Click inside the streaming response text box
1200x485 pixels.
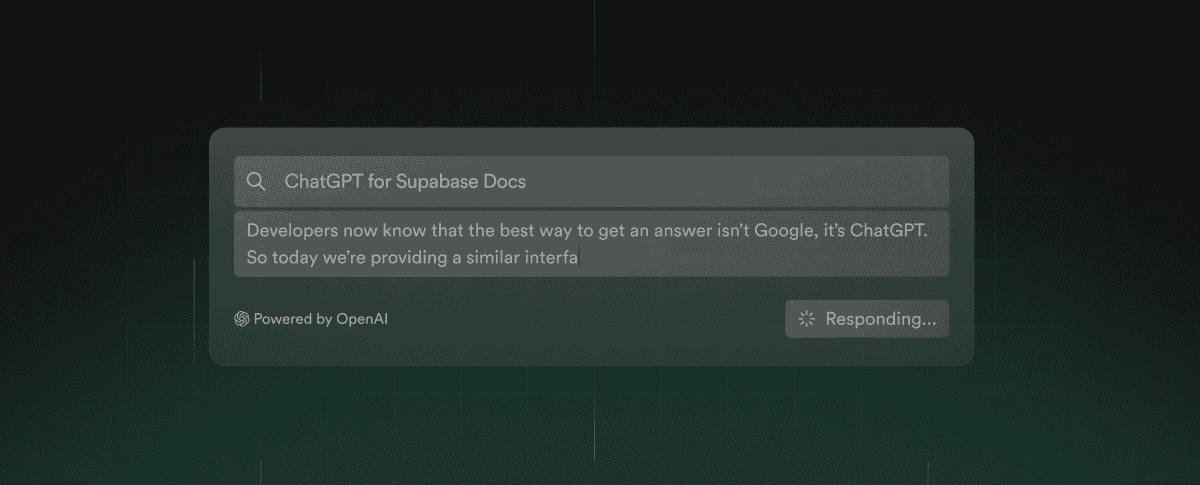coord(591,243)
